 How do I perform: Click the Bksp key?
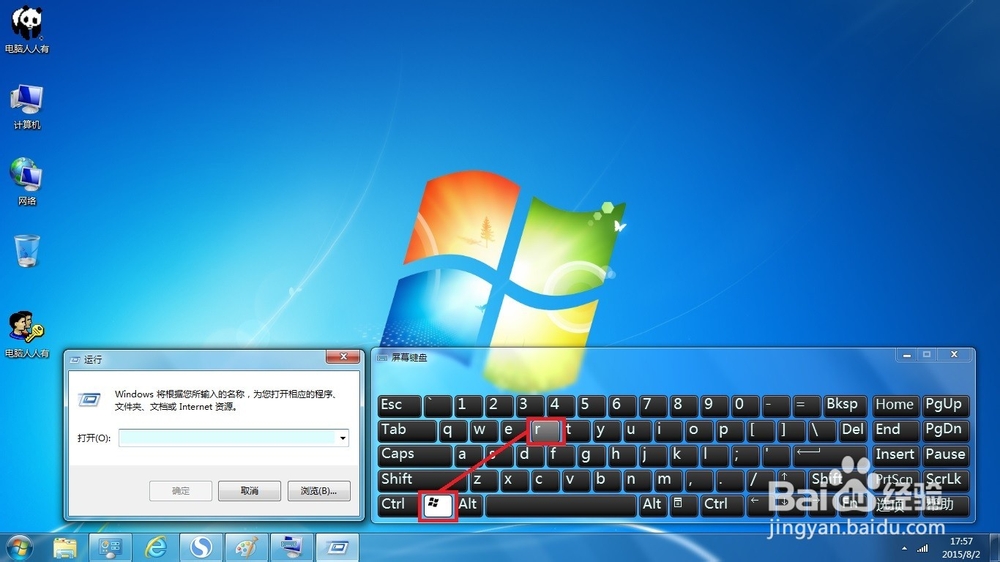[x=843, y=405]
